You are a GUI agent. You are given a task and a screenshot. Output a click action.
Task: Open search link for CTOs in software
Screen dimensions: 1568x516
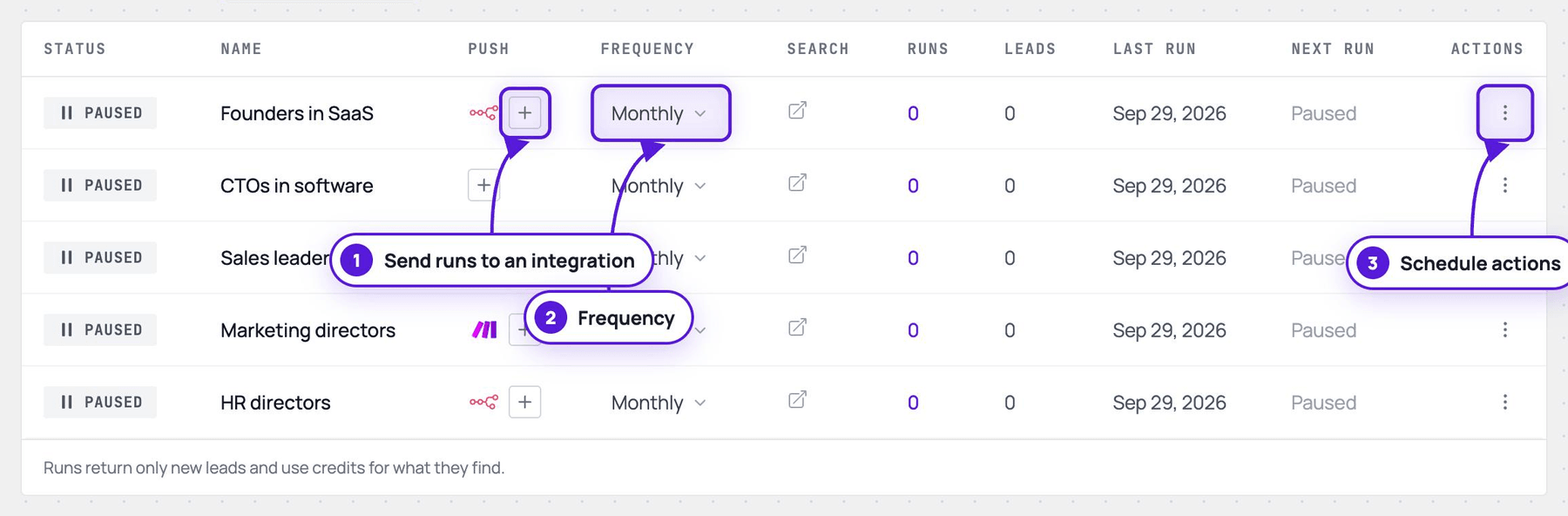point(797,183)
